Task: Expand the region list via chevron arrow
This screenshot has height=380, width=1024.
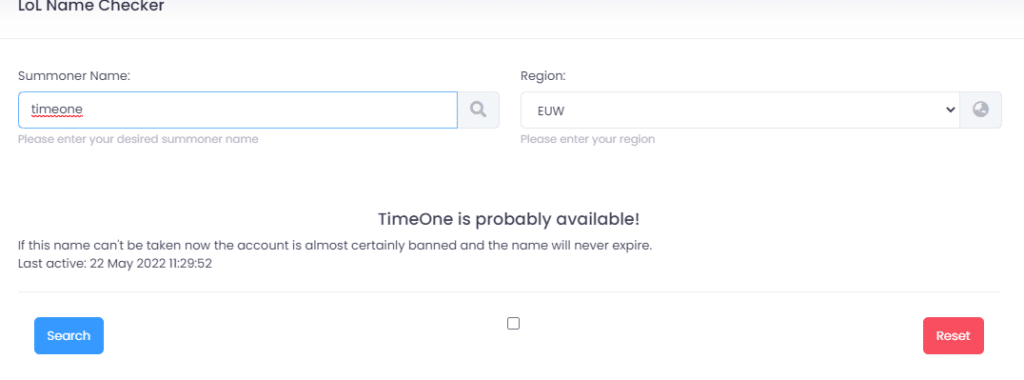Action: click(x=950, y=110)
